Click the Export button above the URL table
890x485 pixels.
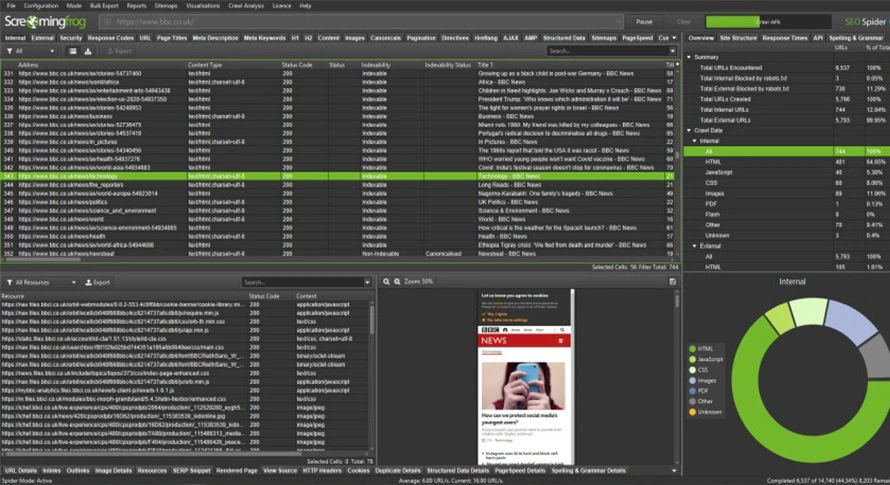118,50
